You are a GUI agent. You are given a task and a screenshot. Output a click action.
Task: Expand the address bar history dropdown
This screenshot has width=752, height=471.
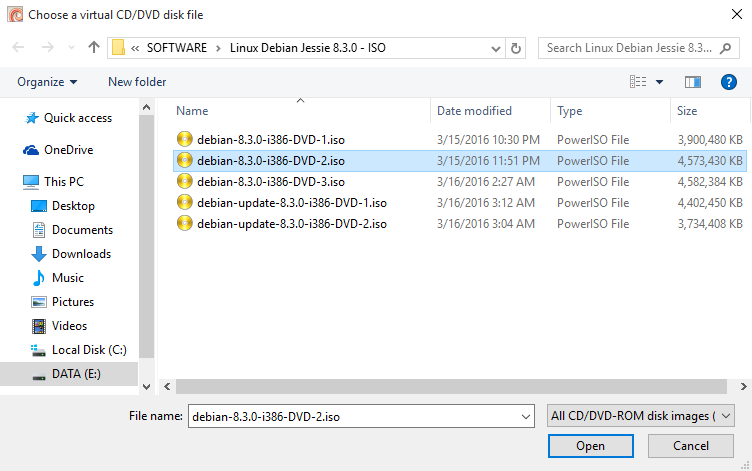496,48
